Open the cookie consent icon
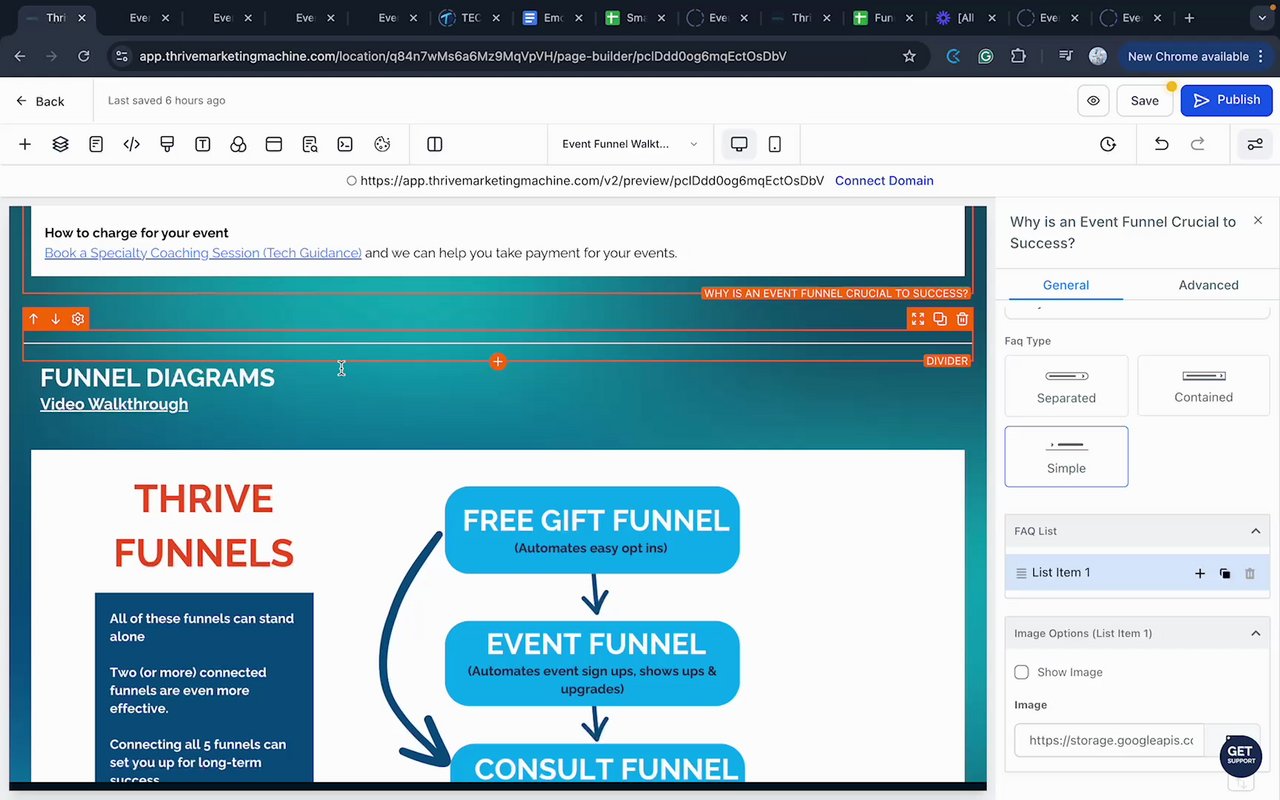 point(382,144)
